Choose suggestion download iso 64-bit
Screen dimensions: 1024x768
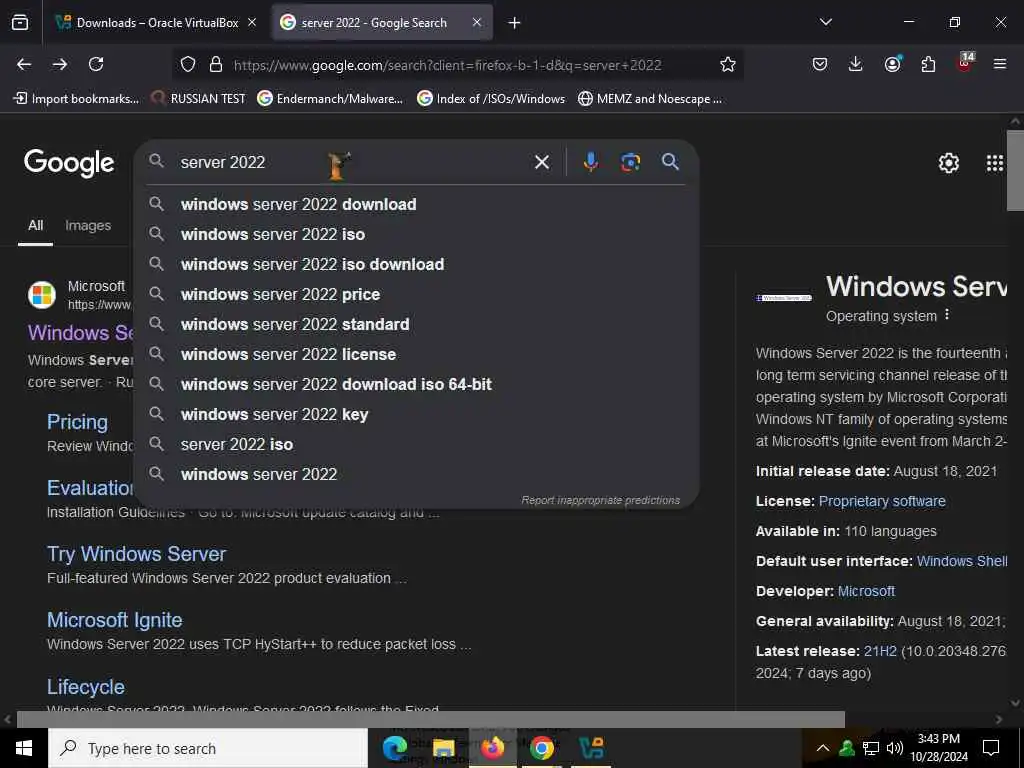click(417, 385)
